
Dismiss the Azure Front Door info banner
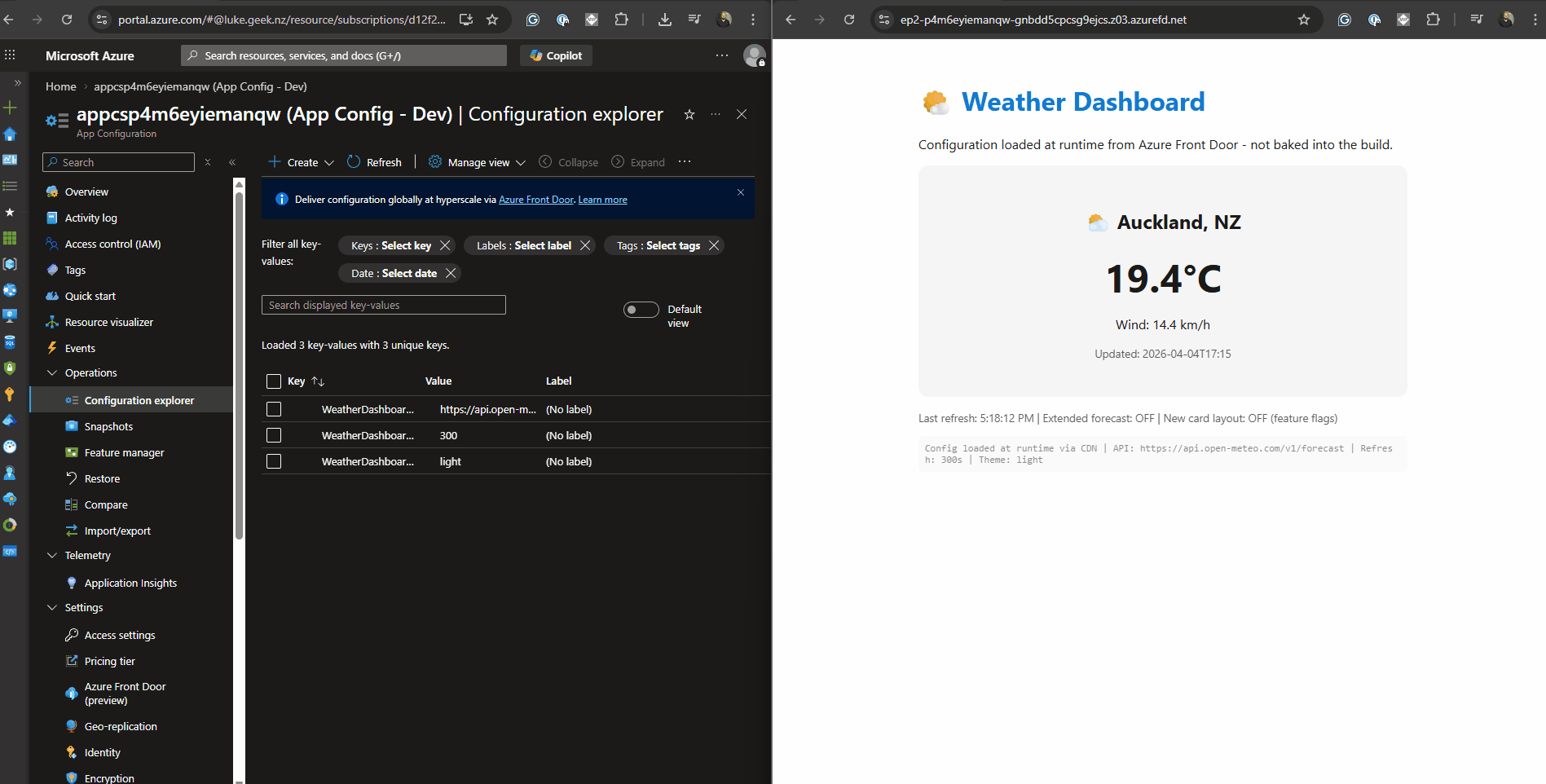[x=741, y=192]
